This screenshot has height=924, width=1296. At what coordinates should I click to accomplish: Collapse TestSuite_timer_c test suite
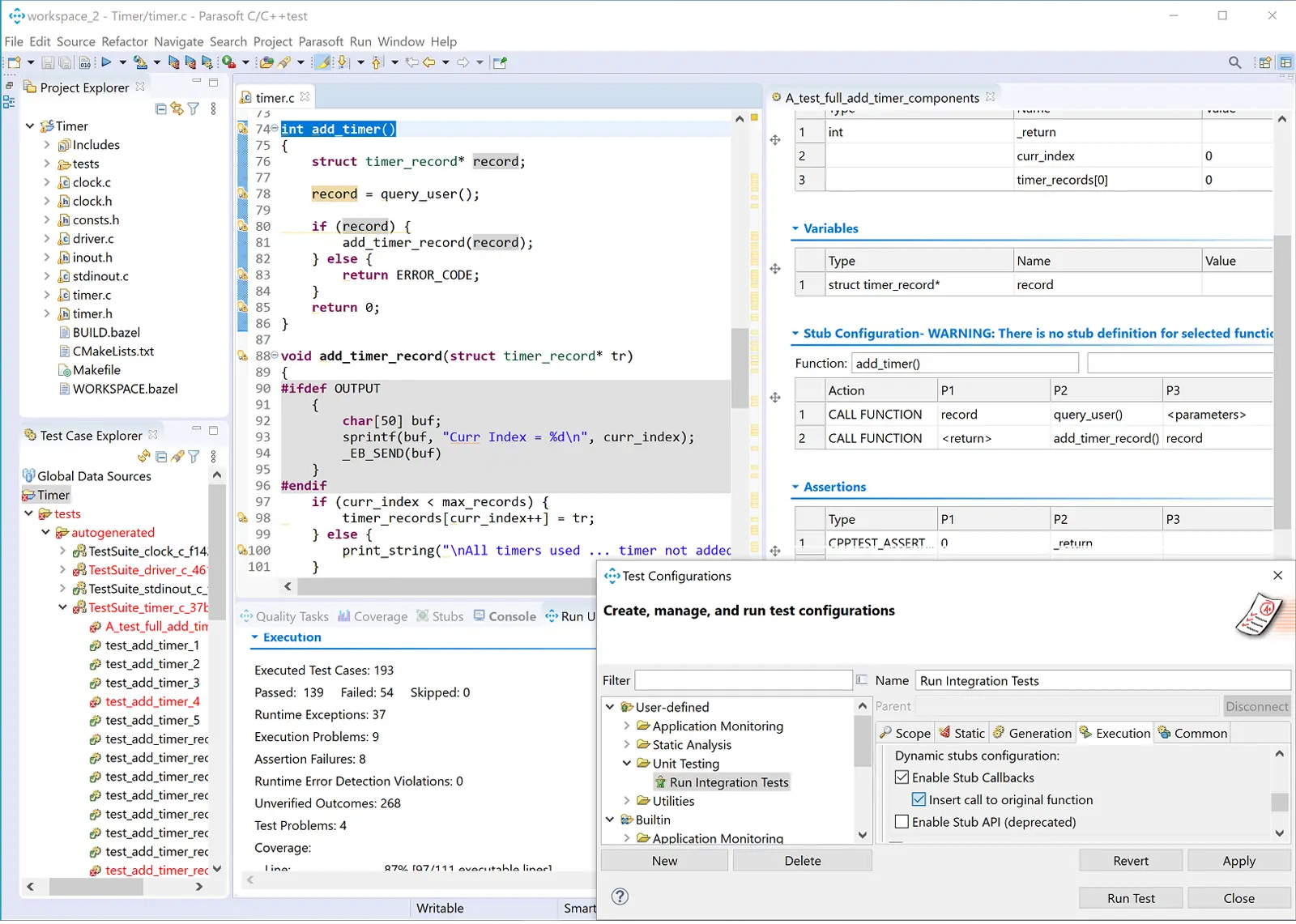click(x=62, y=607)
